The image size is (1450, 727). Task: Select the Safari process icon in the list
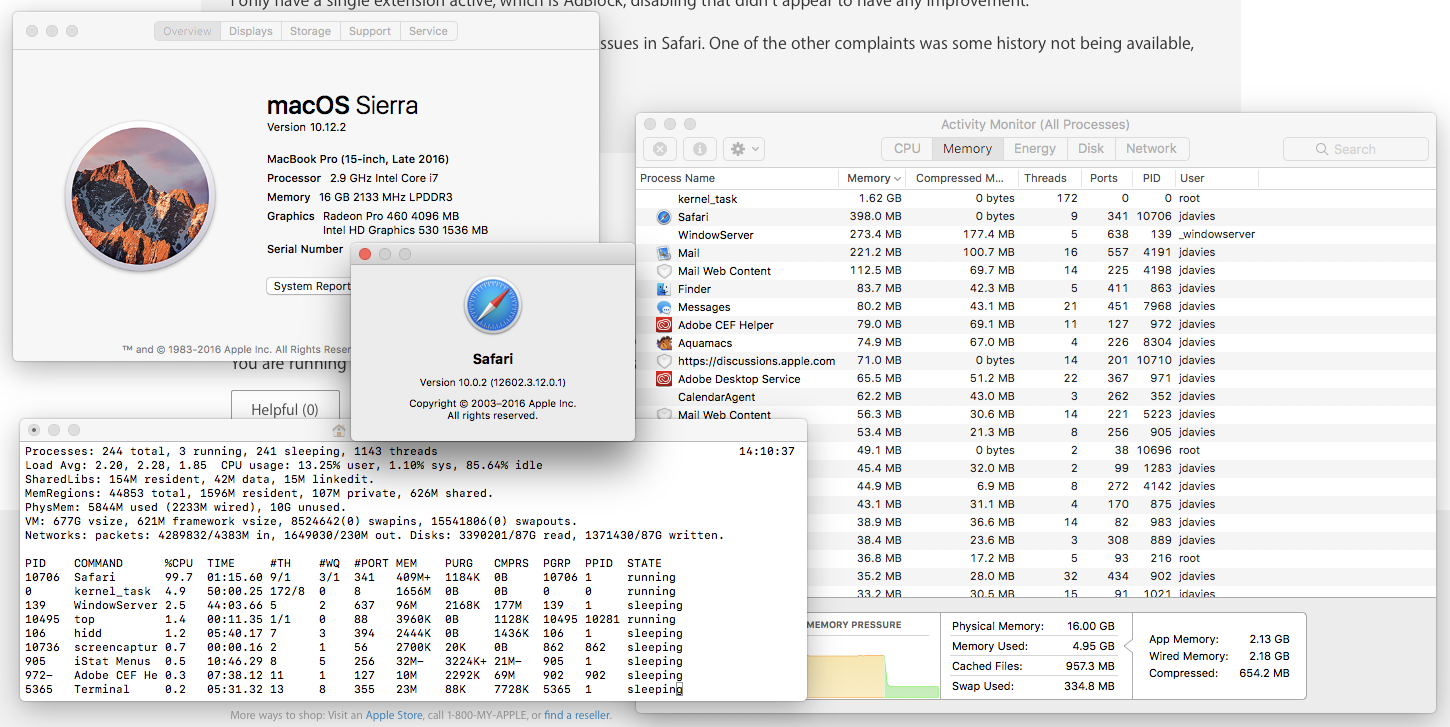[x=664, y=217]
